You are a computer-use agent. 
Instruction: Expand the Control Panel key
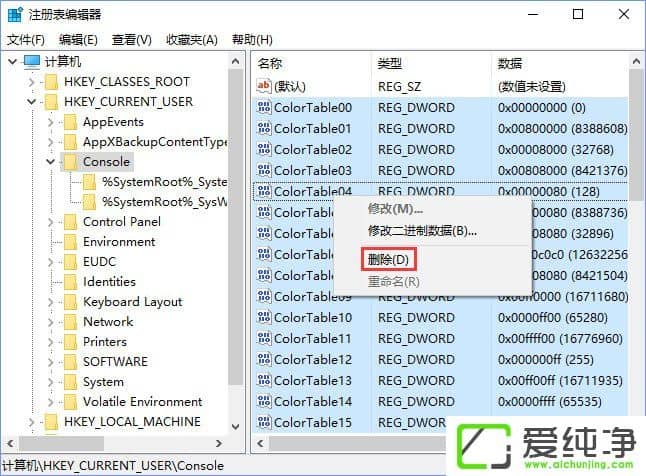pos(51,222)
